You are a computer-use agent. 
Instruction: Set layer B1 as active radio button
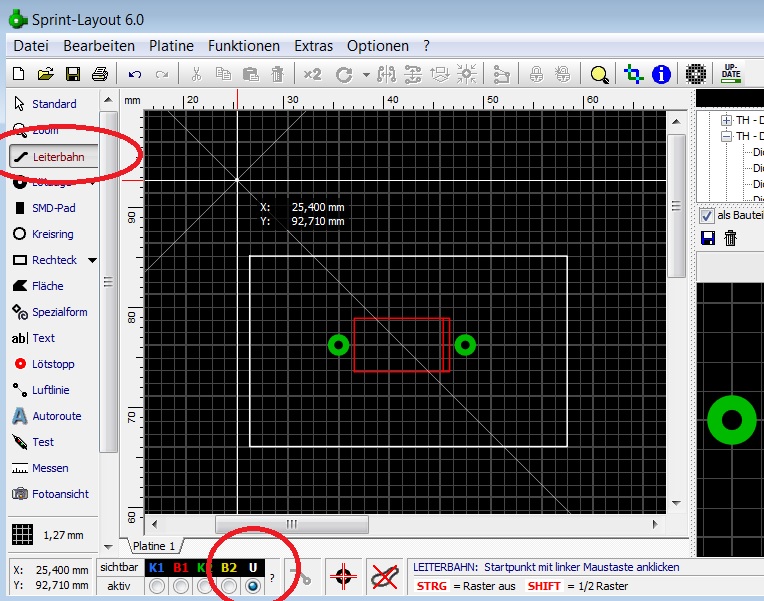pyautogui.click(x=181, y=586)
